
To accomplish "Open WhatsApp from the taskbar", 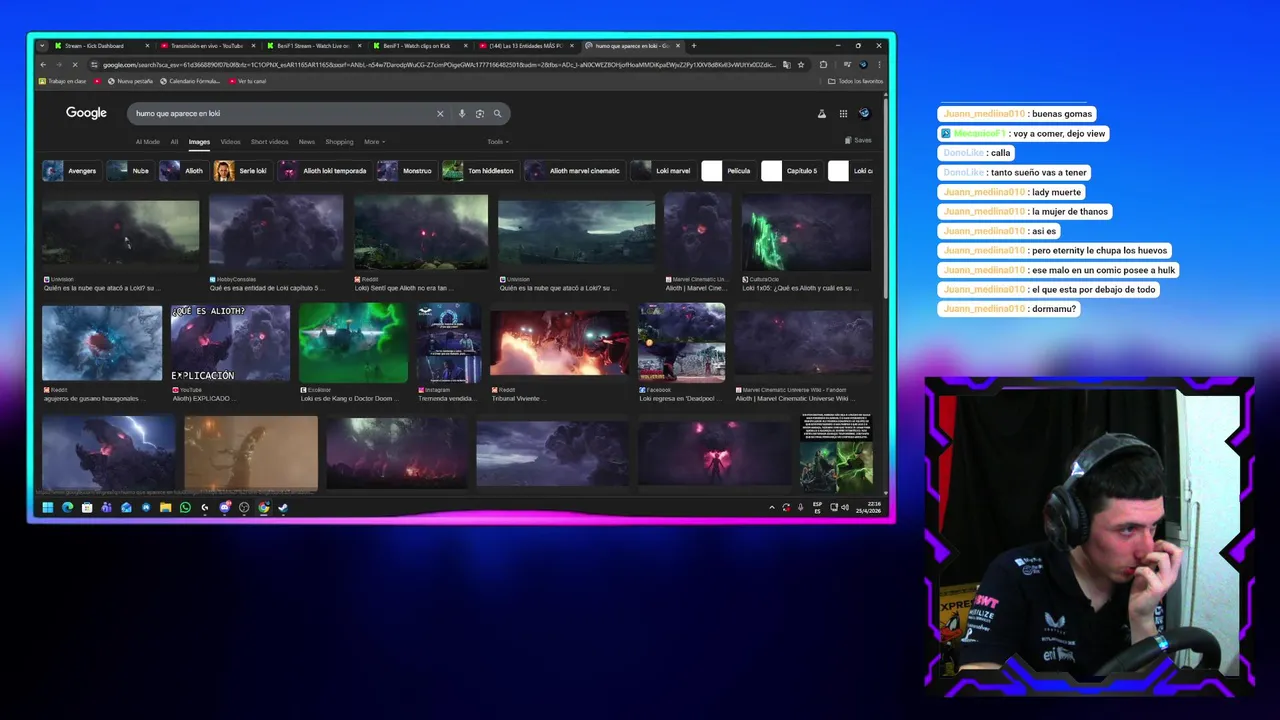I will tap(185, 508).
